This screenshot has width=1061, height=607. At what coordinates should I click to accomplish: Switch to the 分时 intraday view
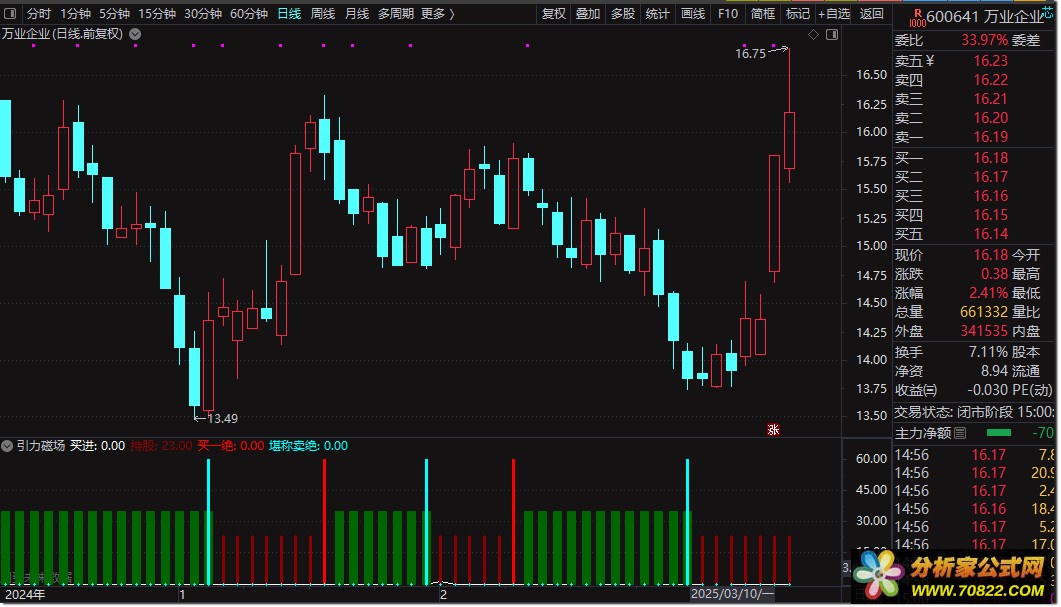coord(39,14)
